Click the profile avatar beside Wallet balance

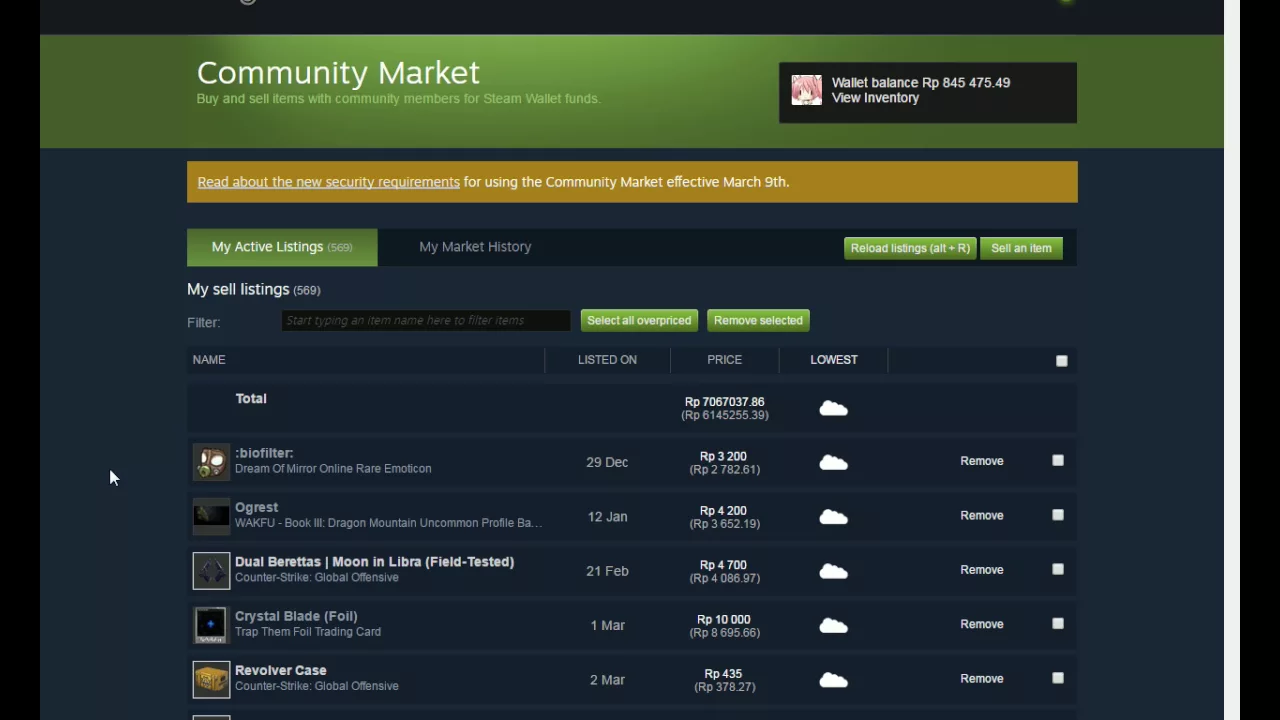pos(806,90)
